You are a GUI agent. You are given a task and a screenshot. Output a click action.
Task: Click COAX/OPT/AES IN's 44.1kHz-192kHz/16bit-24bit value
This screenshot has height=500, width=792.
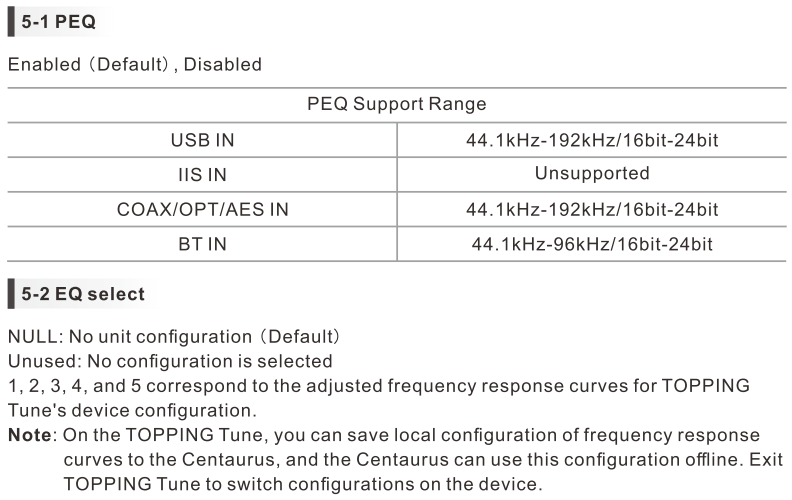coord(592,209)
